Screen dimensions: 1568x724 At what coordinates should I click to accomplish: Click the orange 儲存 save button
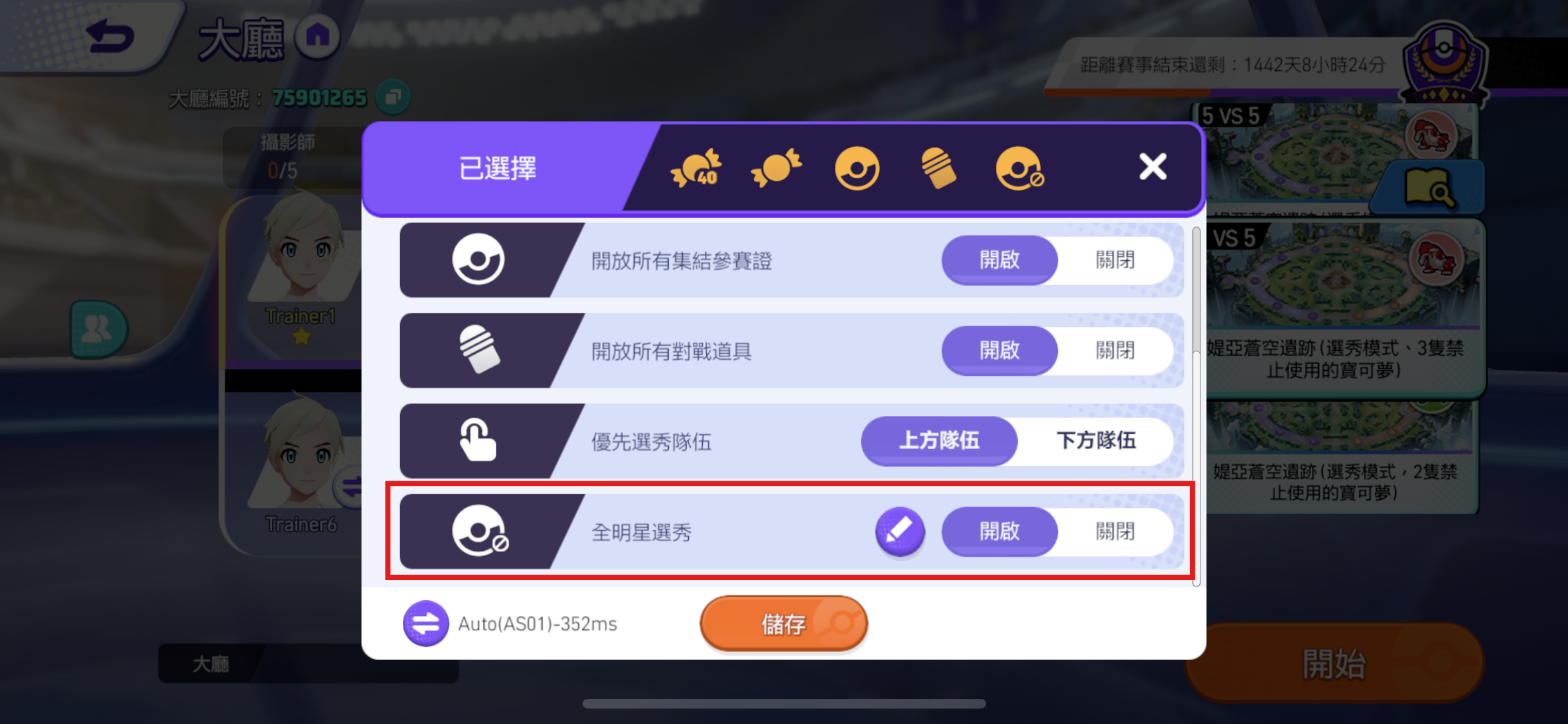pos(783,624)
